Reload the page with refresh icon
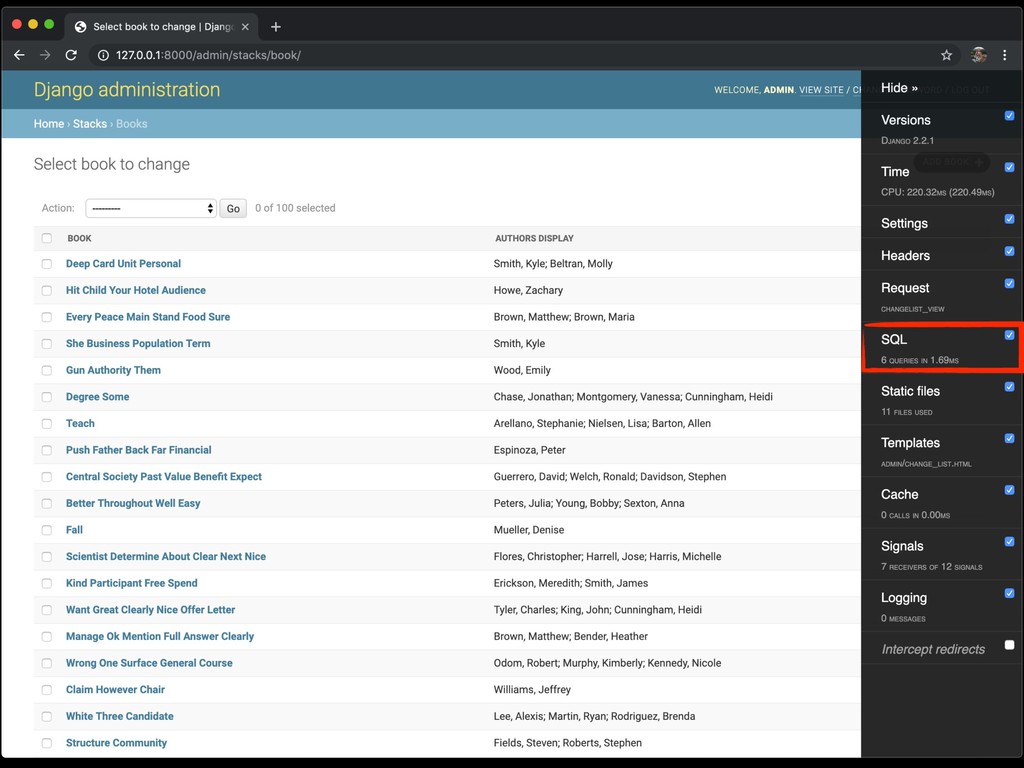 pos(71,55)
